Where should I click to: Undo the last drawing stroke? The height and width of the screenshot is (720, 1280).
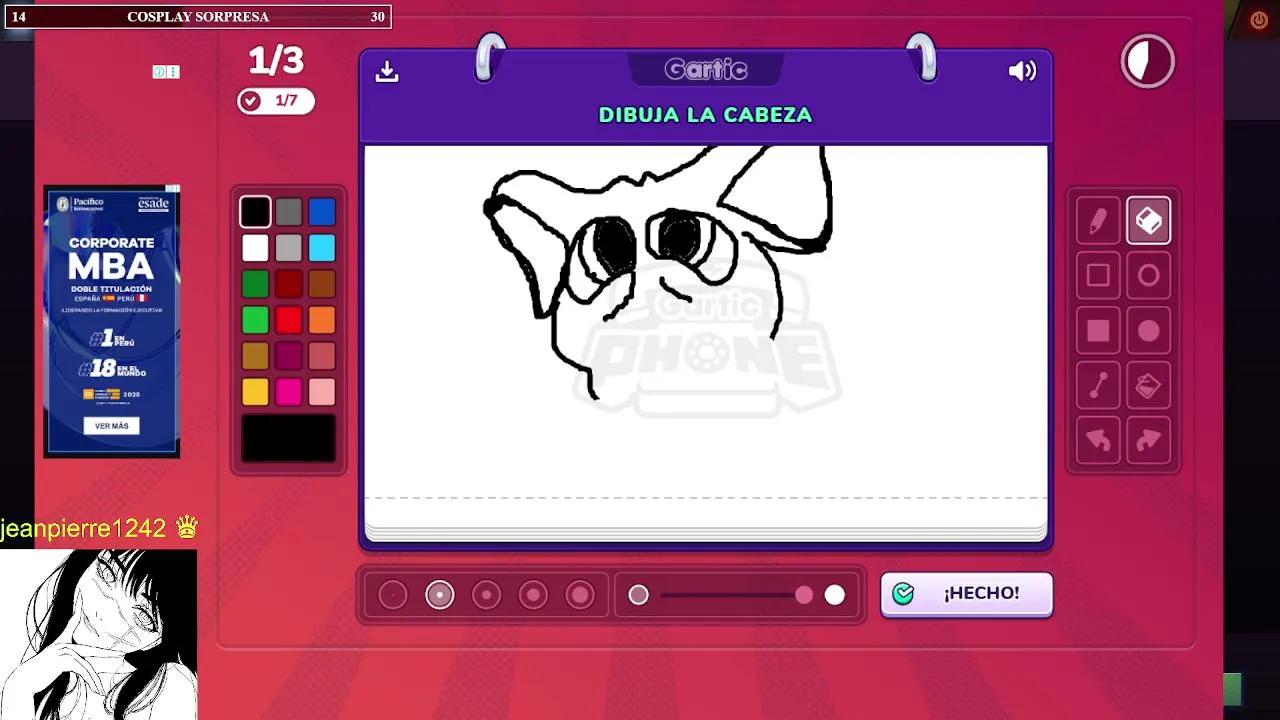point(1097,440)
